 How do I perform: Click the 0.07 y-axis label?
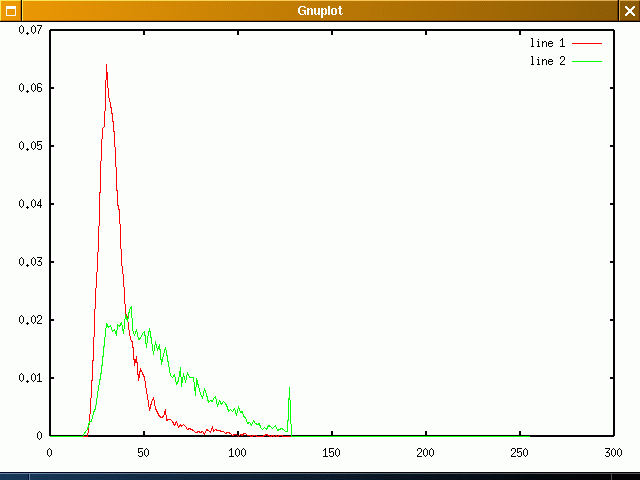pyautogui.click(x=30, y=30)
